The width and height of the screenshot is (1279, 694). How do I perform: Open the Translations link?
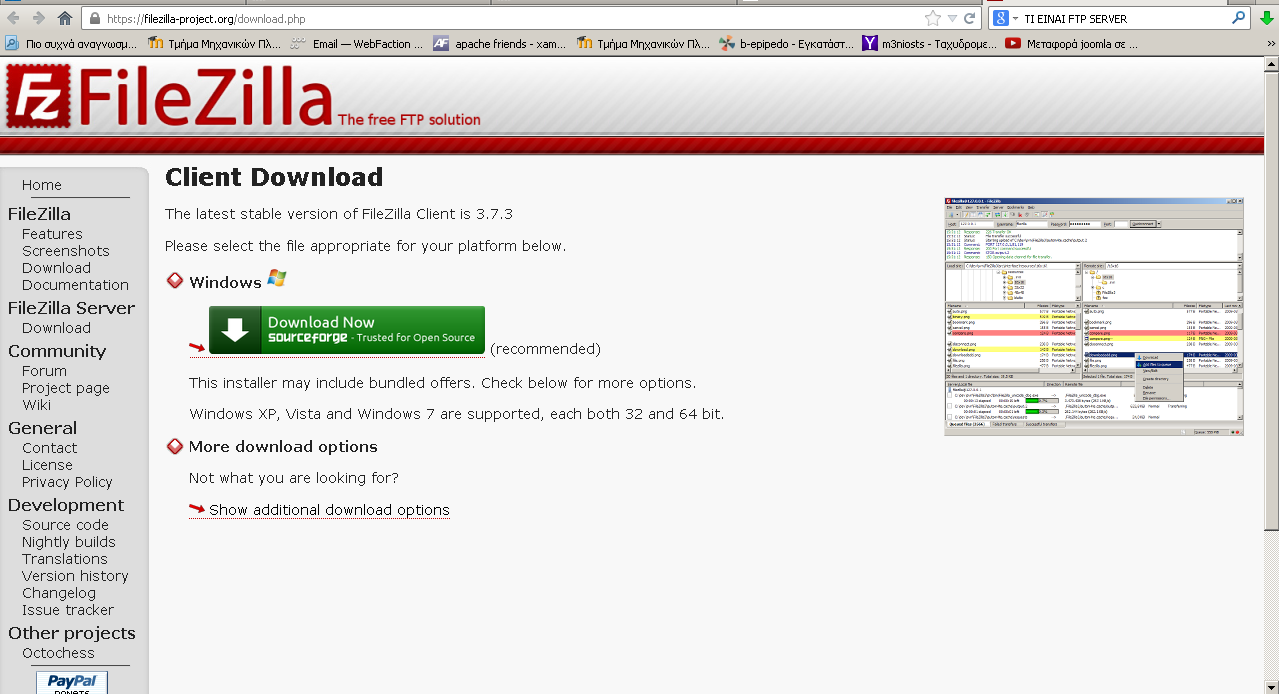coord(65,559)
